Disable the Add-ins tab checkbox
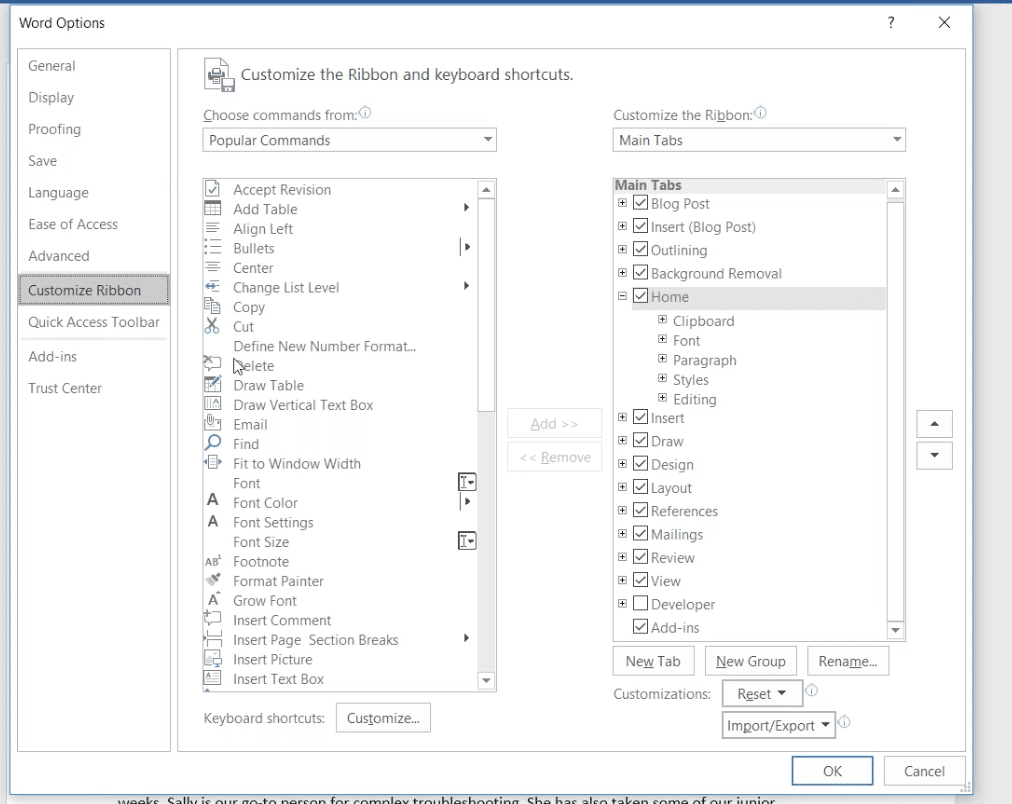 (x=640, y=627)
